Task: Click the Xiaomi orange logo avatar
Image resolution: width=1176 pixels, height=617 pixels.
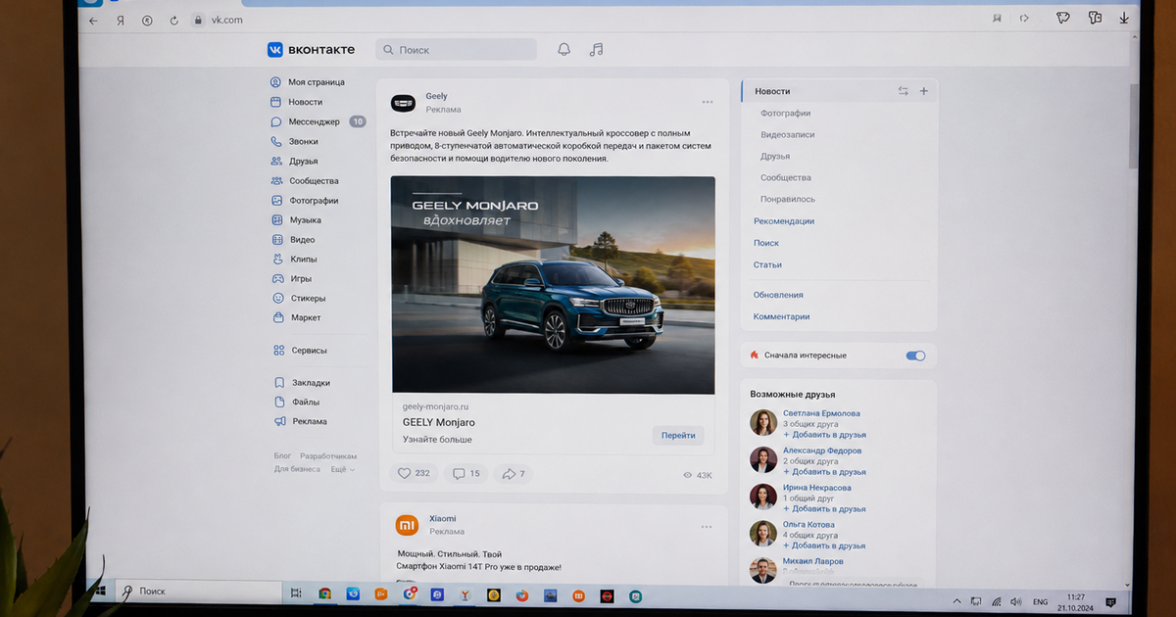Action: 407,525
